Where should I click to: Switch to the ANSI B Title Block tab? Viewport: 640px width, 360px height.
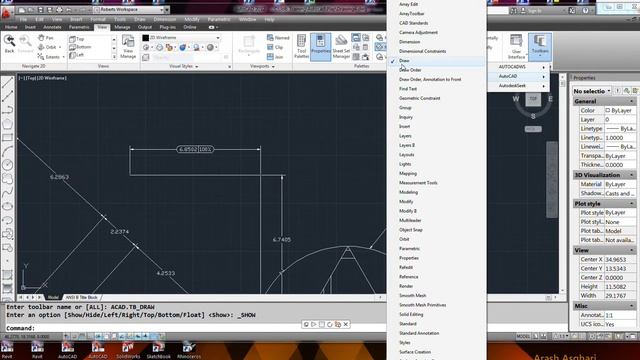(82, 297)
